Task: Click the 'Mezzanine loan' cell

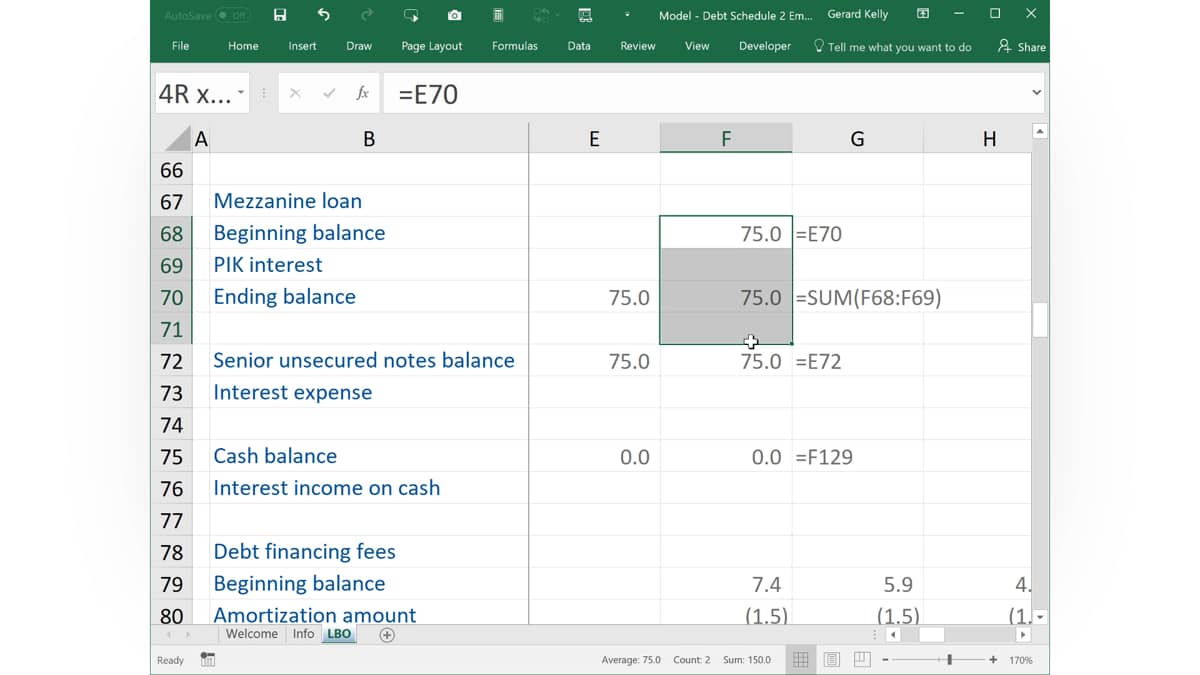Action: click(x=369, y=201)
